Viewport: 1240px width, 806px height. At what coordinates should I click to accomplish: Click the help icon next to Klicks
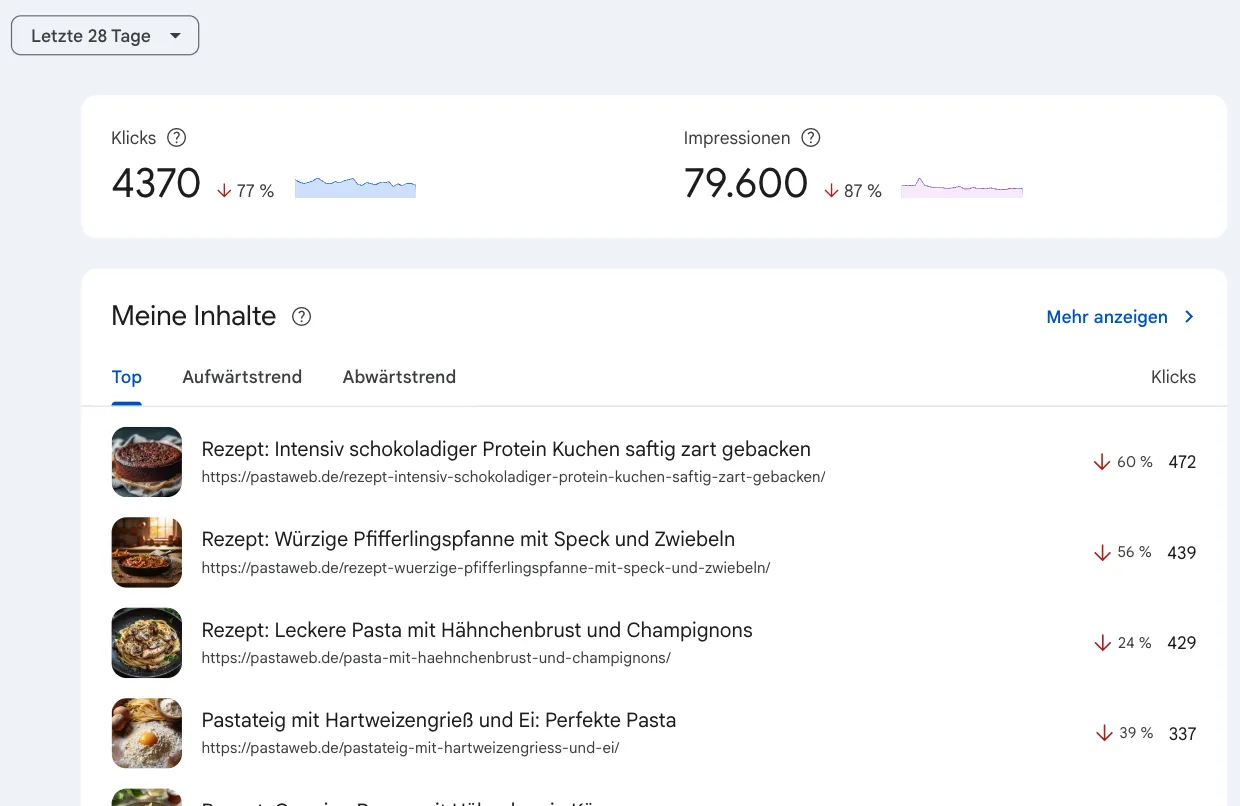click(177, 138)
